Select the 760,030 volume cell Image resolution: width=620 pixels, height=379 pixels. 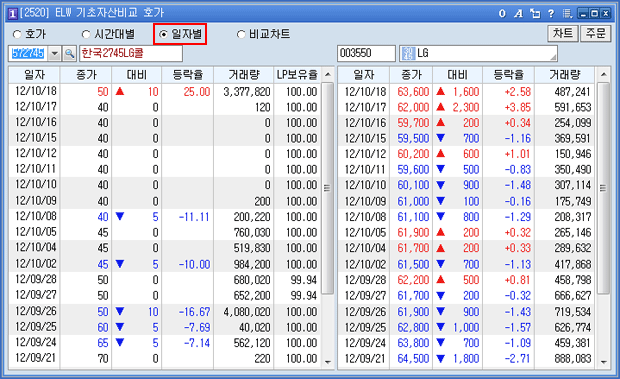[244, 232]
